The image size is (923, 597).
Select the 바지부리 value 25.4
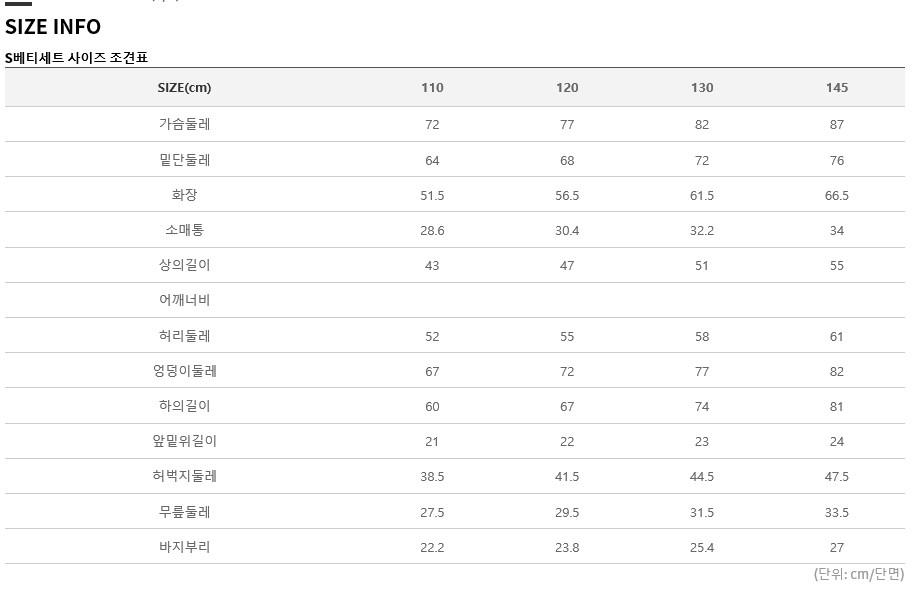702,548
